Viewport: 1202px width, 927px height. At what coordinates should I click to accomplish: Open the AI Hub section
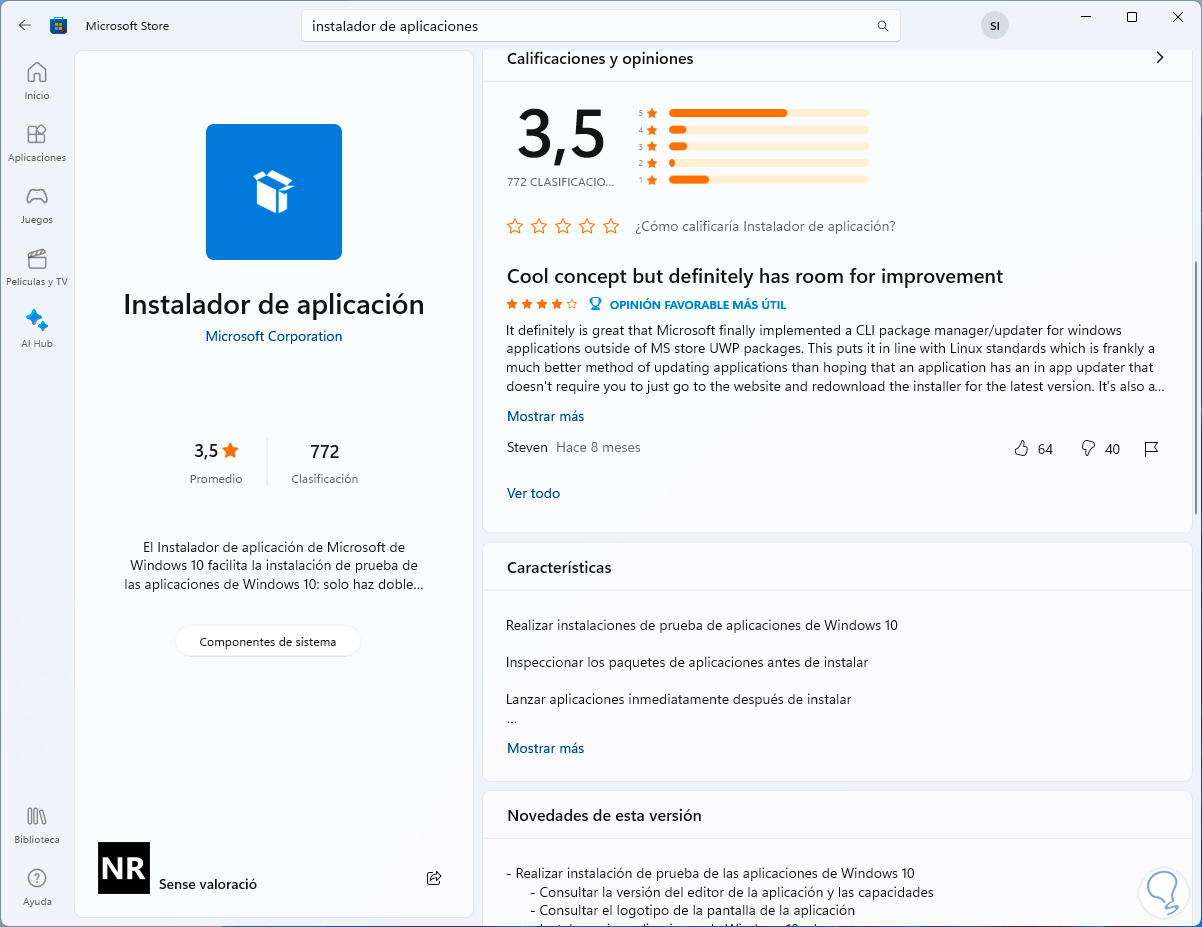pos(37,329)
